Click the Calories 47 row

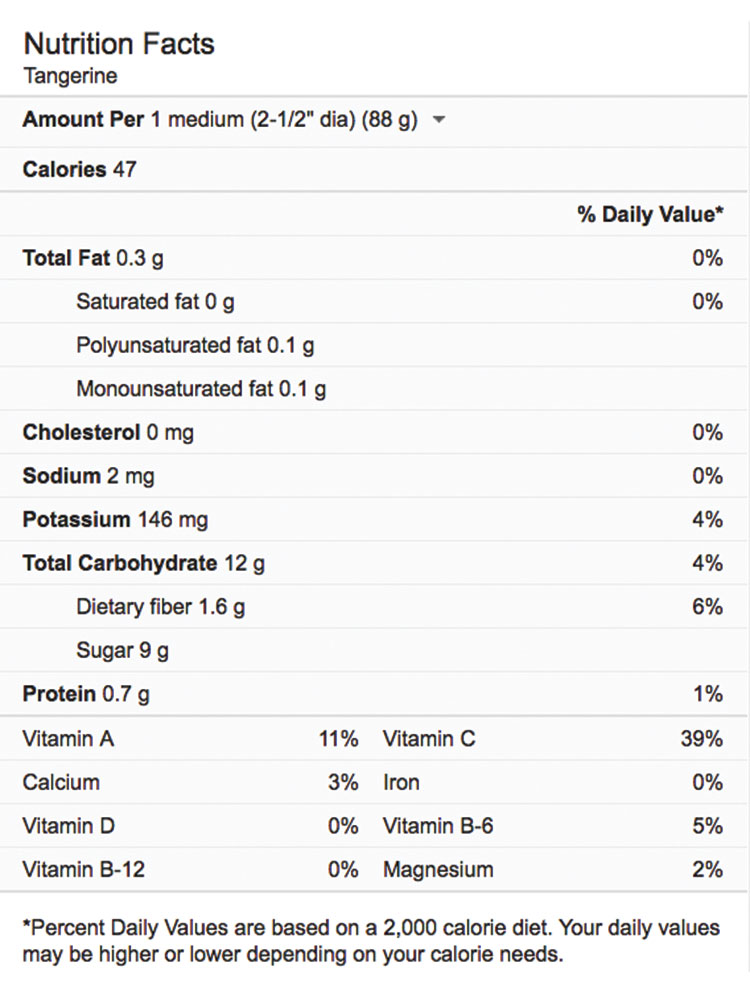pyautogui.click(x=80, y=169)
